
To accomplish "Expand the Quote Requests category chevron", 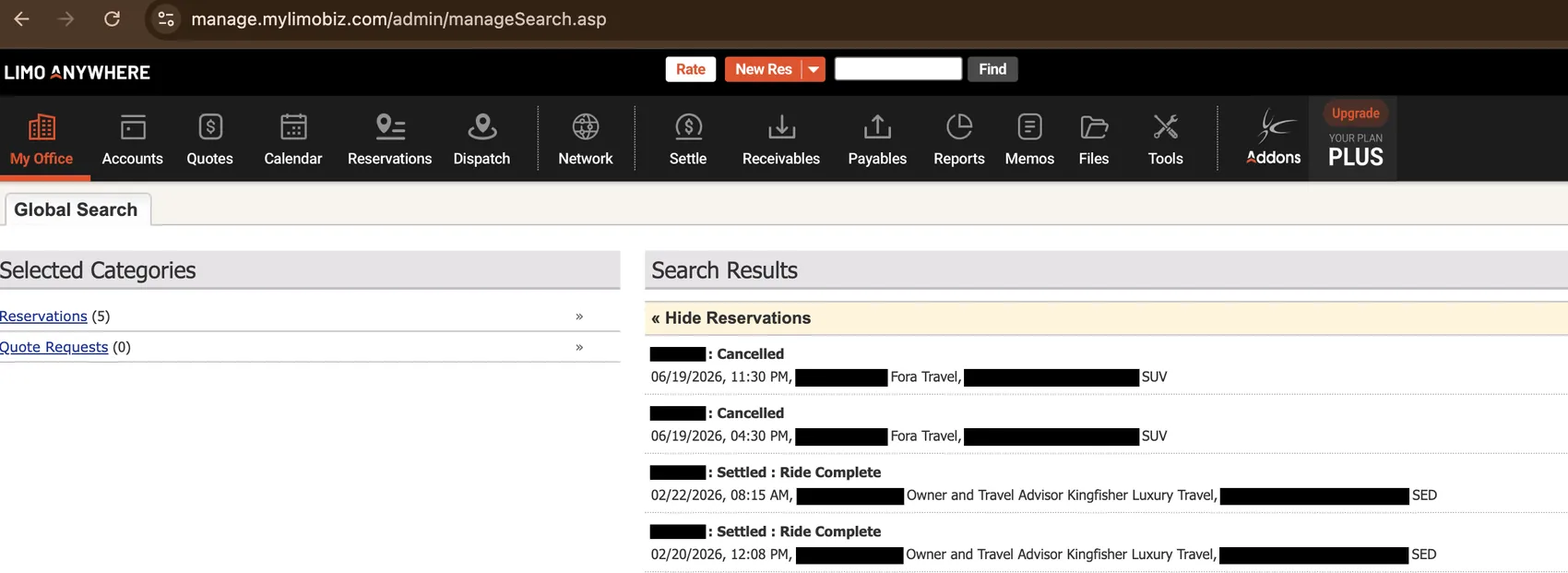I will coord(579,347).
